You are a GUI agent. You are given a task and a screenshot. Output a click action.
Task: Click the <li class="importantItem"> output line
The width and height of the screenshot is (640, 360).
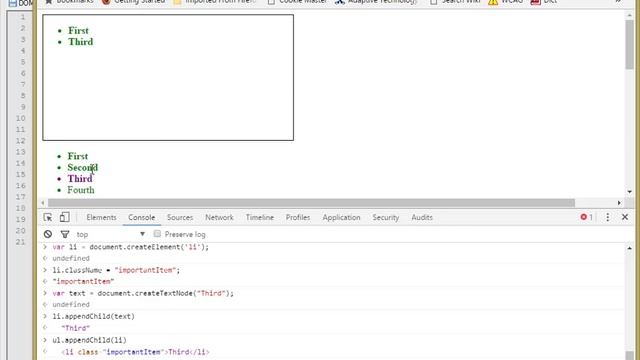coord(135,351)
